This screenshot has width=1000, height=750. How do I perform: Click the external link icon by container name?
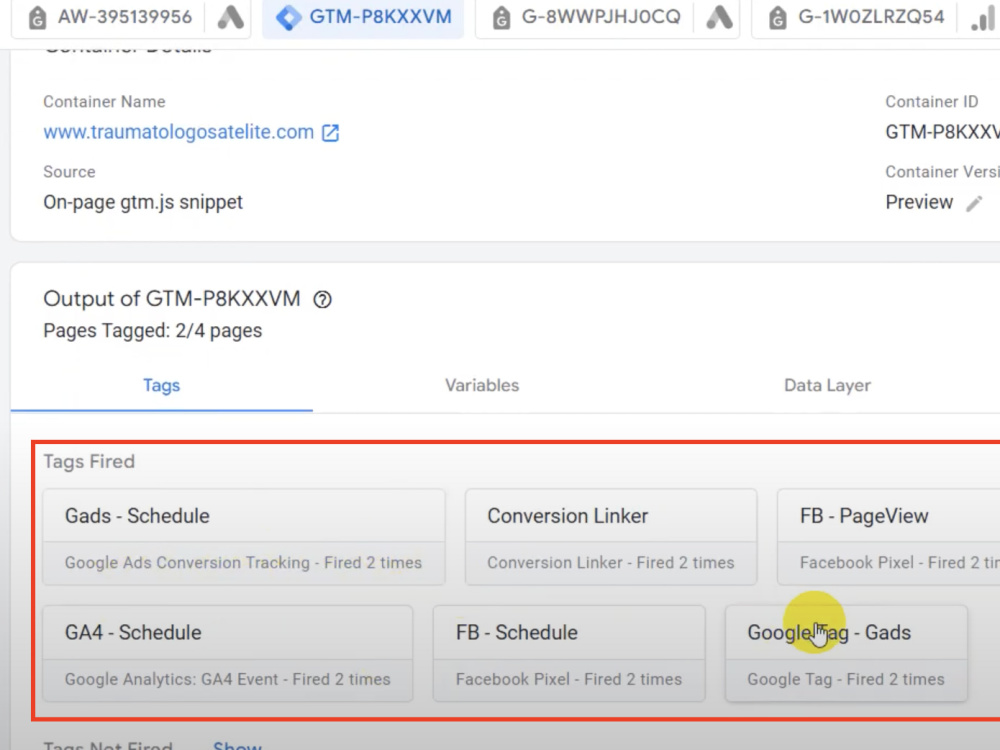point(330,133)
